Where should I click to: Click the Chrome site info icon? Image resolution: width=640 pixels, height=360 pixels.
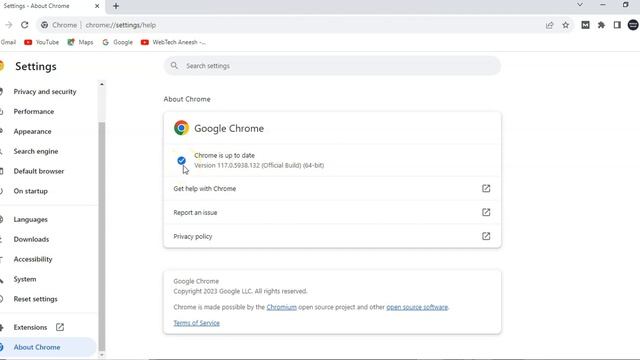click(44, 25)
